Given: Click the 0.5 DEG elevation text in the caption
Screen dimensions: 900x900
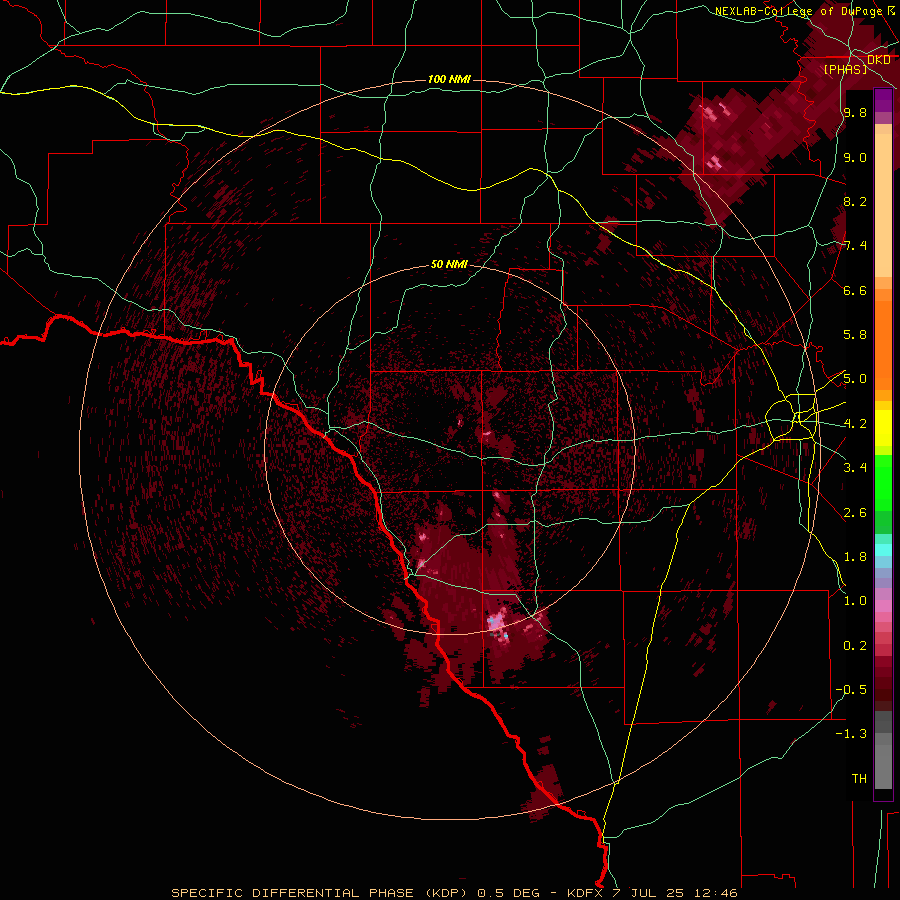Looking at the screenshot, I should point(509,893).
